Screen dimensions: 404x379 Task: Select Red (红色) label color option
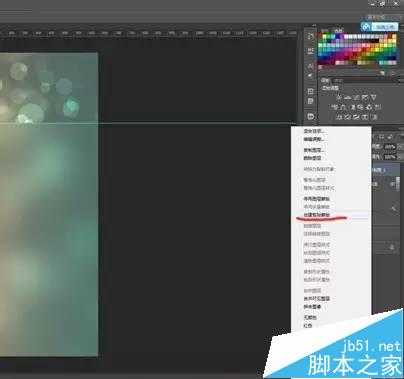(308, 325)
